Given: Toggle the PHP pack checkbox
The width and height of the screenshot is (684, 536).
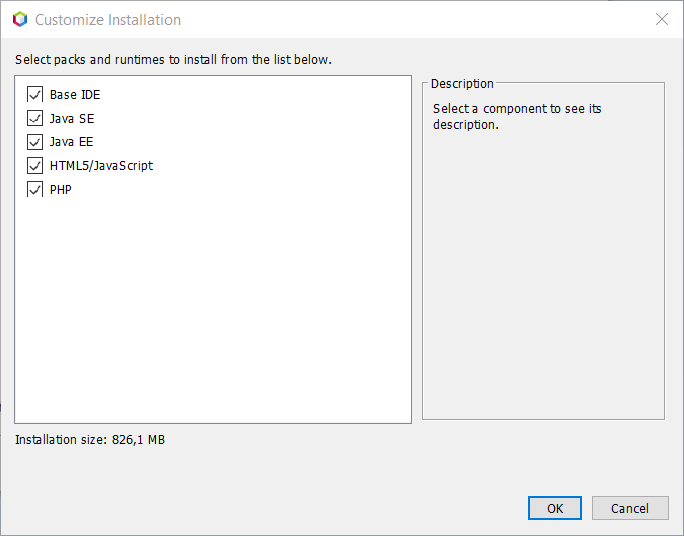Looking at the screenshot, I should coord(35,190).
